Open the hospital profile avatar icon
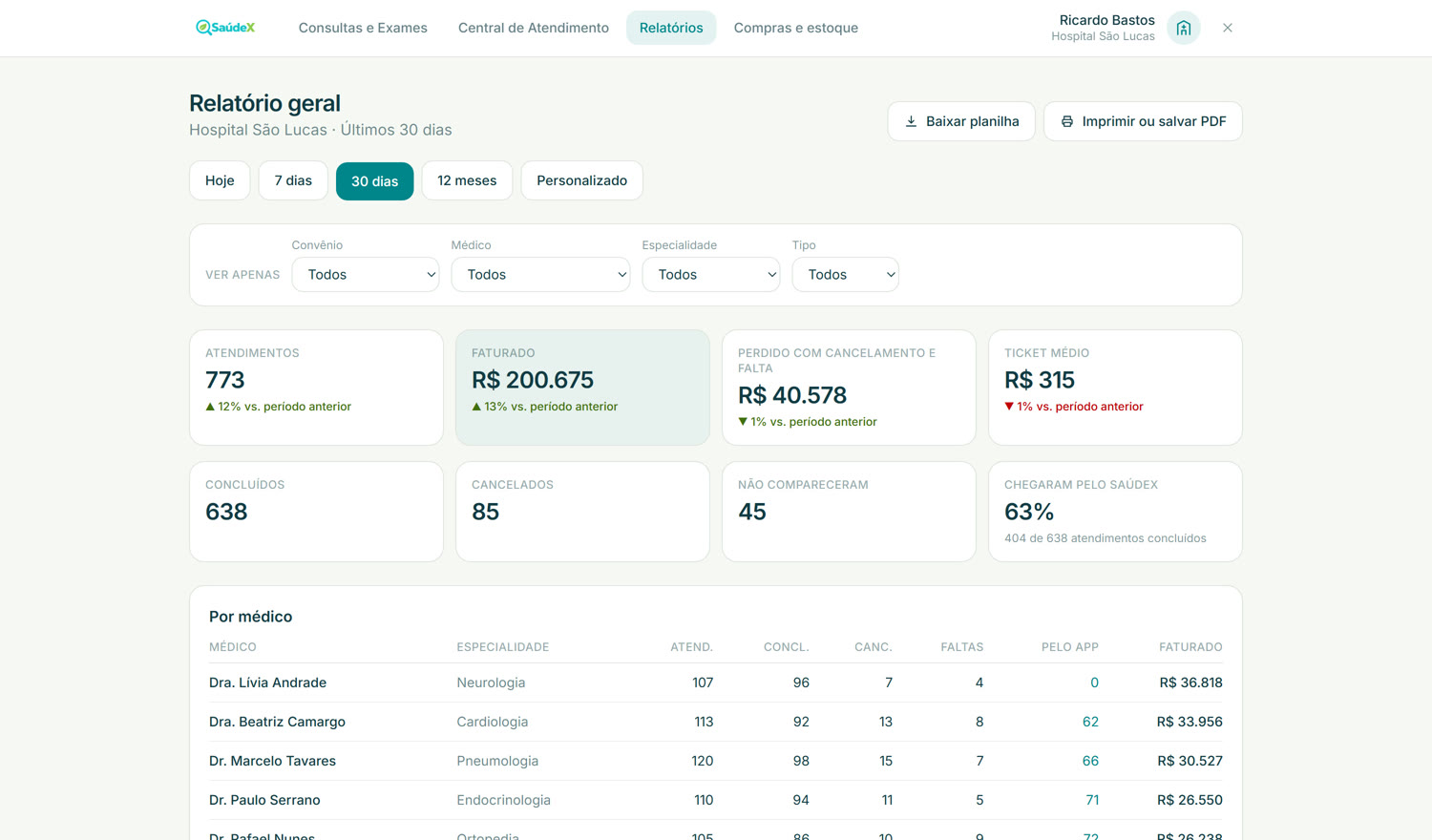Screen dimensions: 1432x840 [x=1184, y=28]
